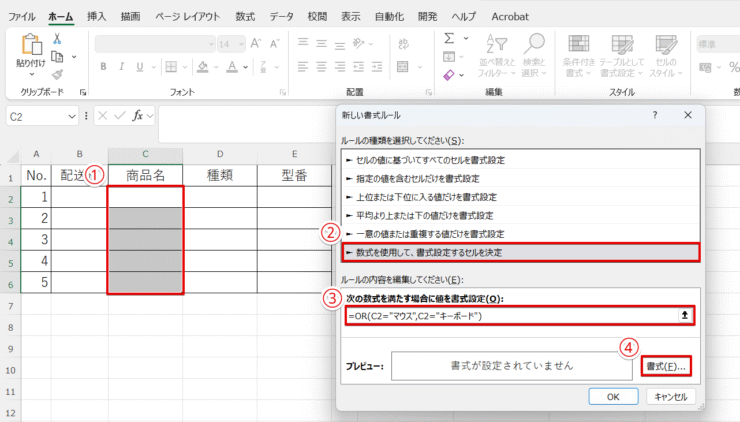Viewport: 740px width, 422px height.
Task: Select rule type 'format cells that contain'
Action: pos(521,178)
